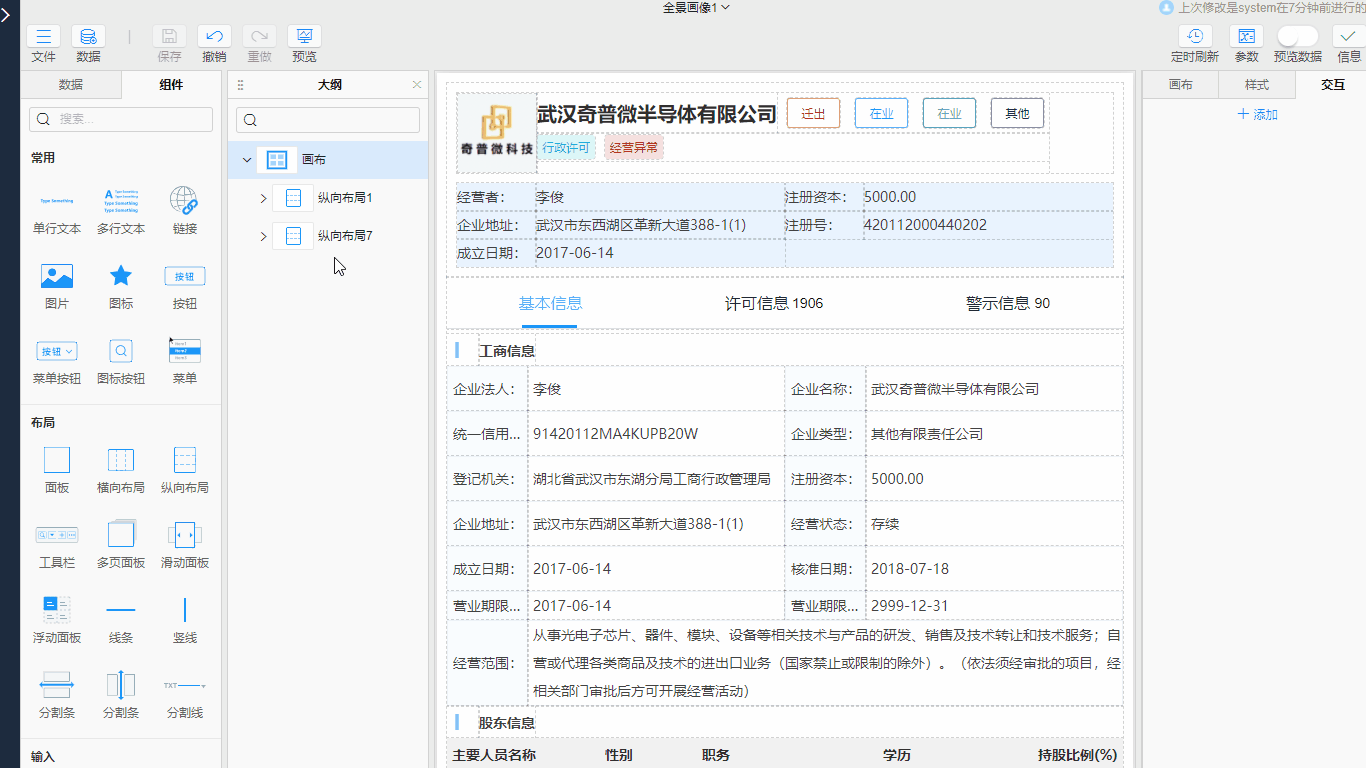
Task: Expand the dark sidebar arrow
Action: [x=7, y=14]
